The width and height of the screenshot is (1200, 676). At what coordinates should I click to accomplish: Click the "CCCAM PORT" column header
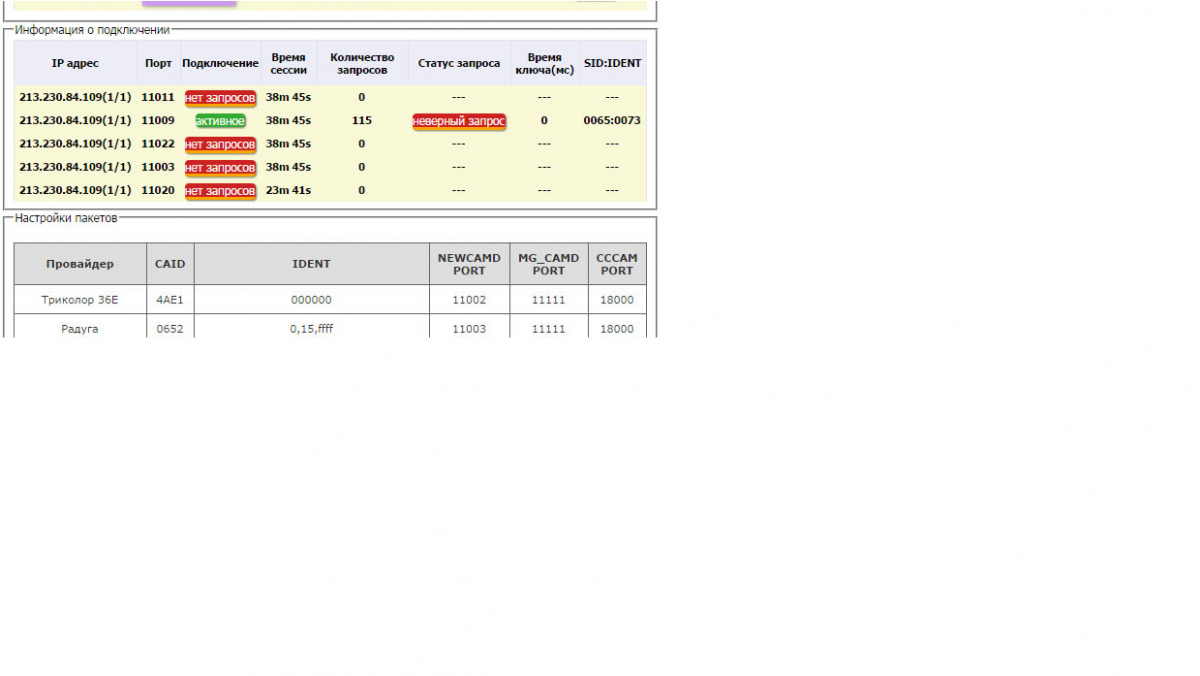click(x=617, y=264)
